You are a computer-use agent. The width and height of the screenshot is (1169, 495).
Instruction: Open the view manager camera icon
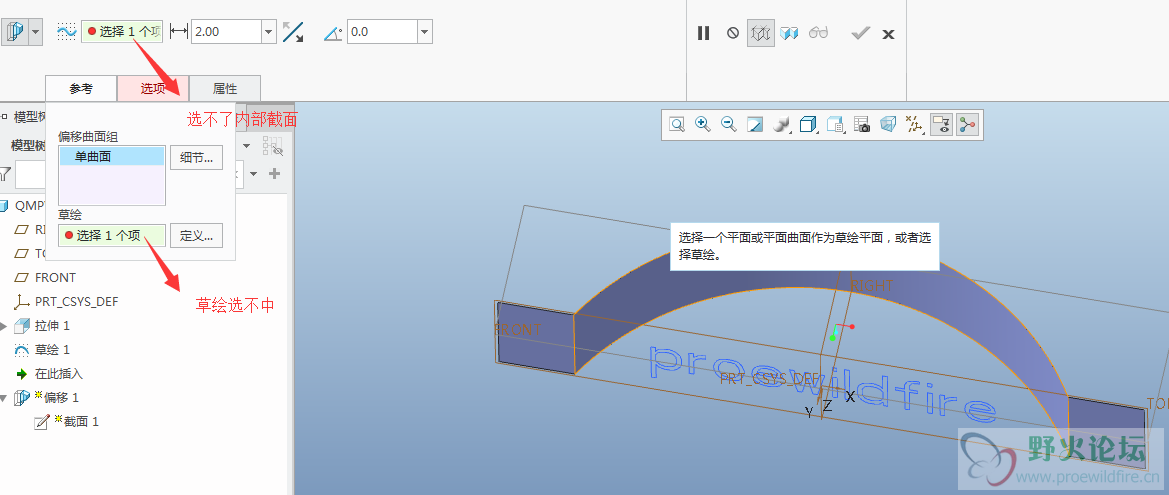[862, 124]
